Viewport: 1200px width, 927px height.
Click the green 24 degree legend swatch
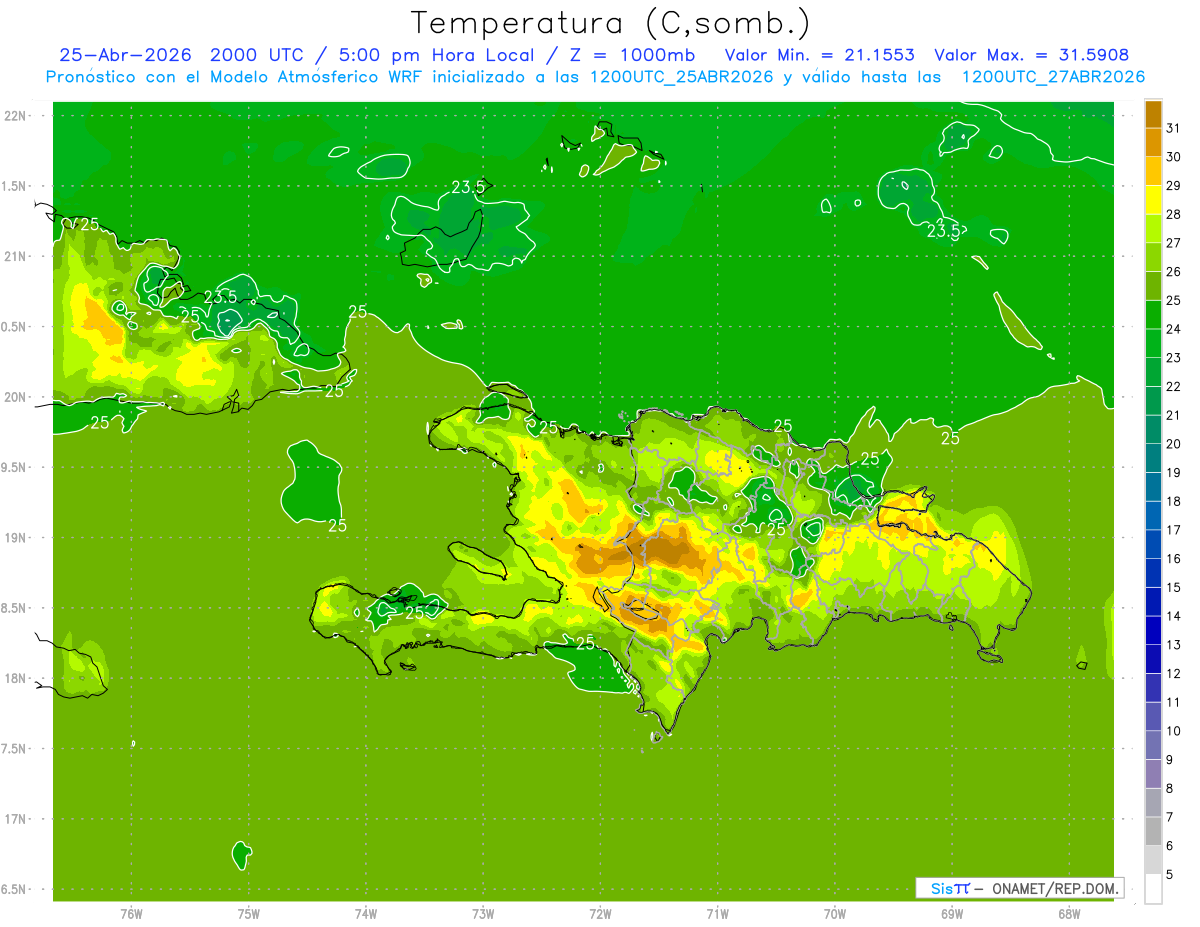coord(1153,315)
